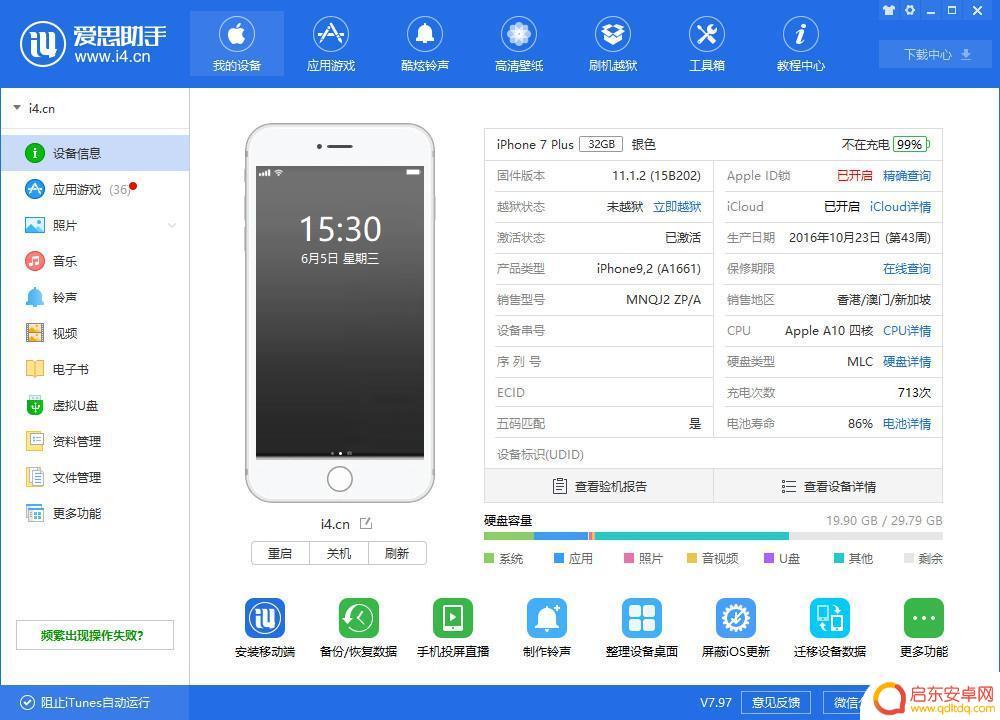Viewport: 1000px width, 720px height.
Task: Click the 意见反馈 button
Action: point(776,702)
